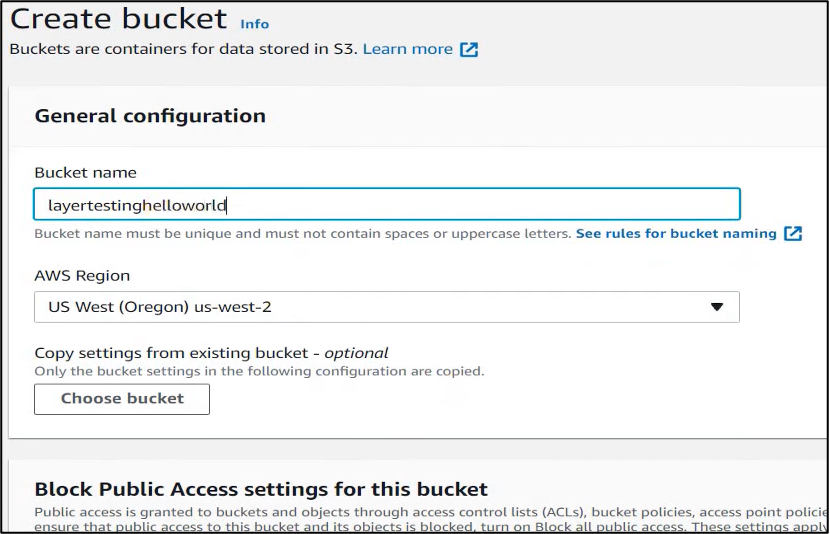The image size is (830, 534).
Task: Expand the US West (Oregon) us-west-2 region selector
Action: [386, 307]
